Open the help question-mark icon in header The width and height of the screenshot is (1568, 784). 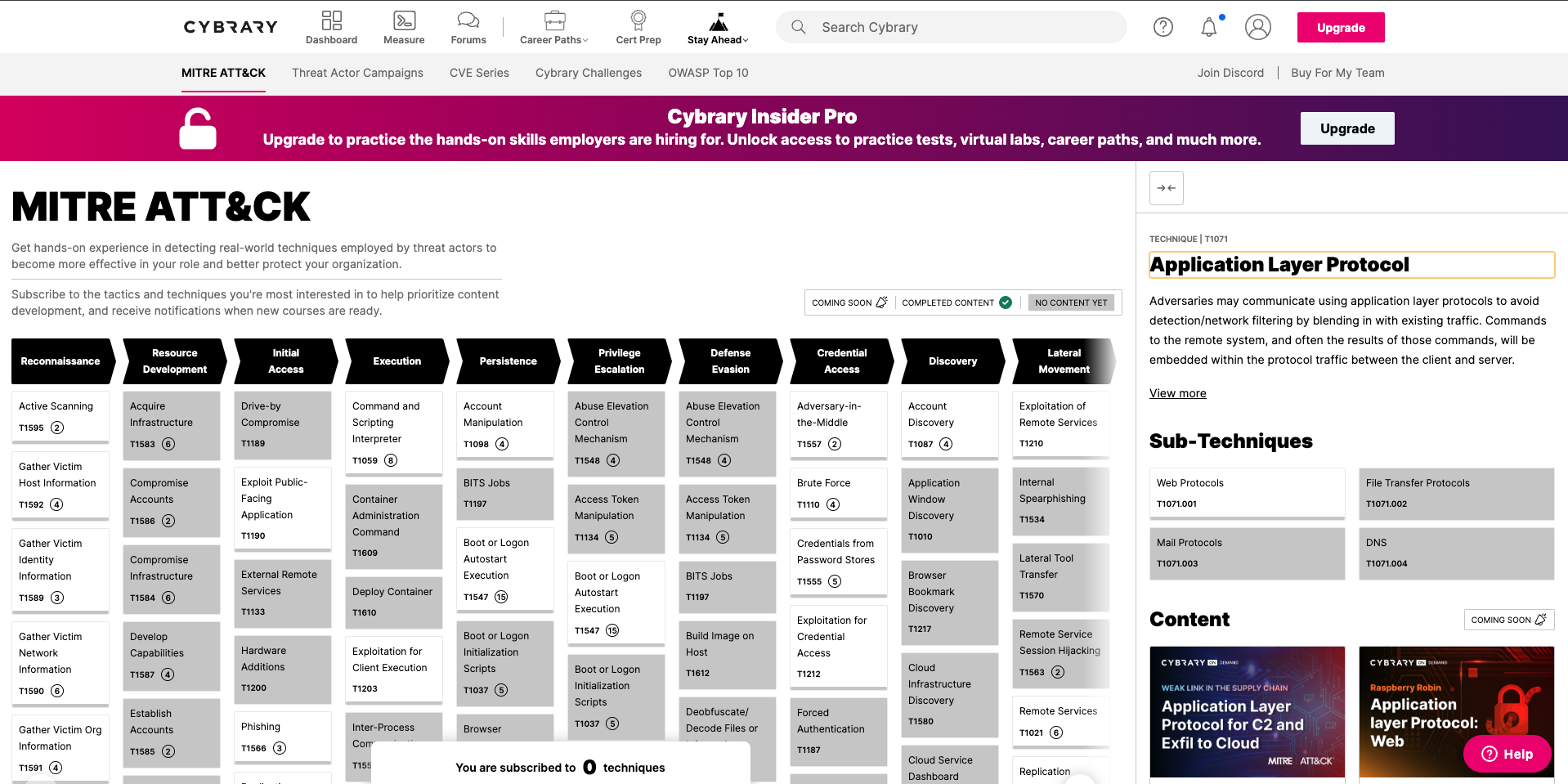pos(1163,27)
